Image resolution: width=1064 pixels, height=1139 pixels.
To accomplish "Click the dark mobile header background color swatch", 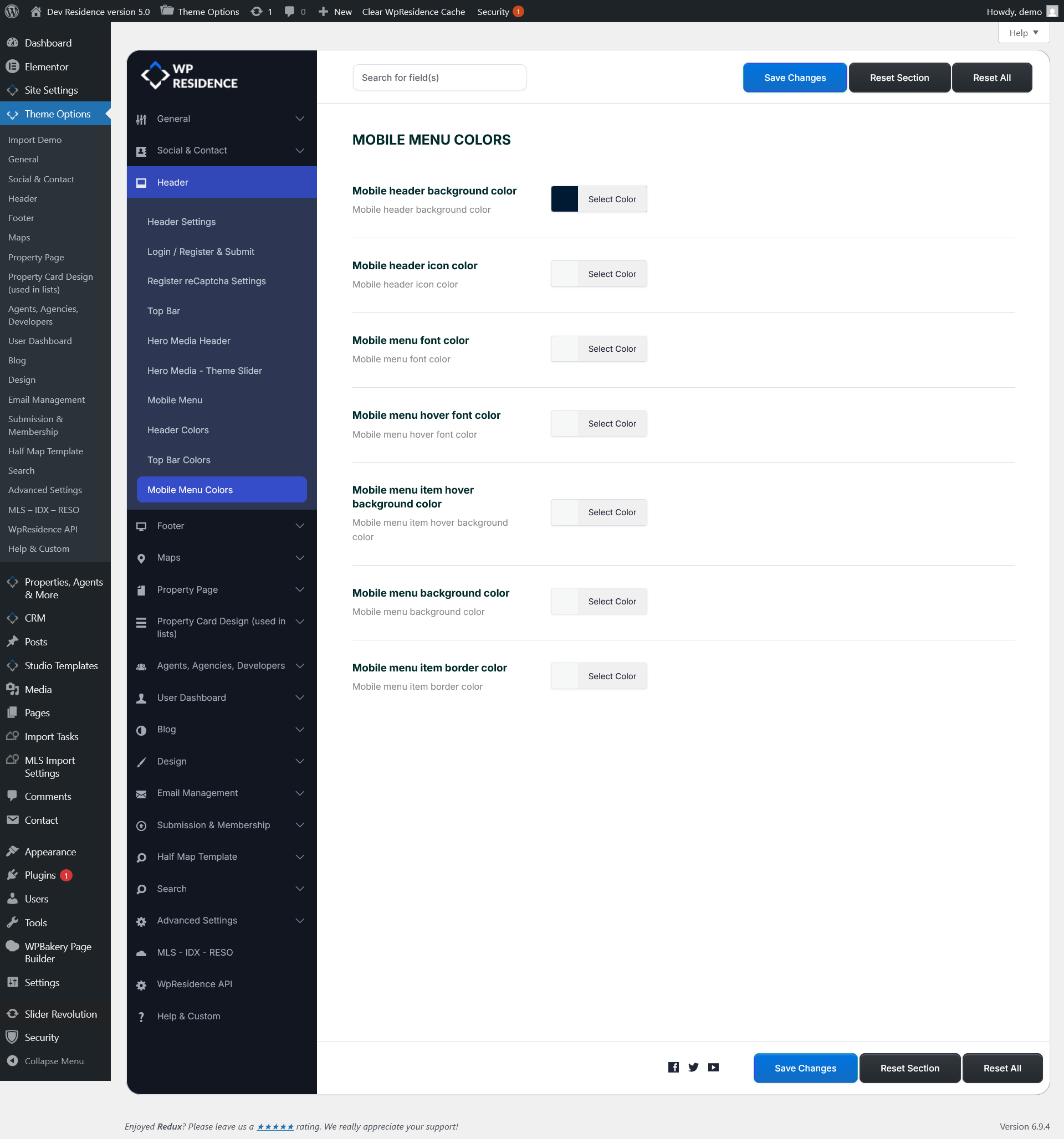I will click(x=564, y=199).
